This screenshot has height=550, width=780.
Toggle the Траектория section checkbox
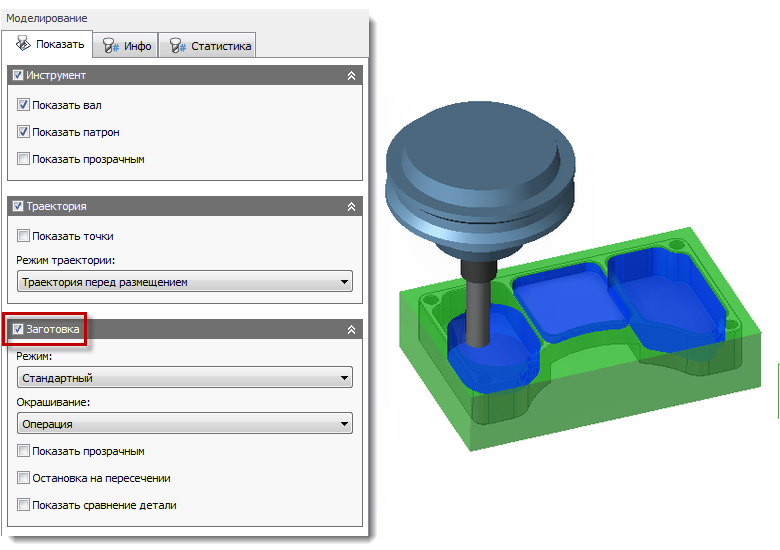(18, 206)
